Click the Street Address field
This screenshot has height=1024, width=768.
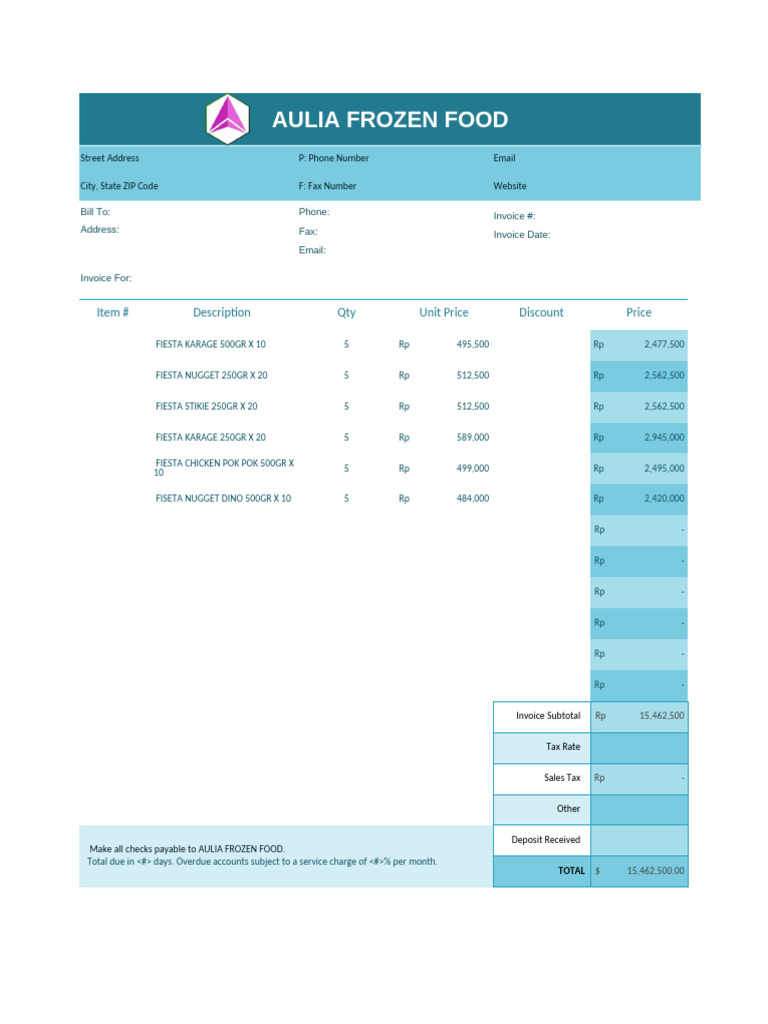110,158
